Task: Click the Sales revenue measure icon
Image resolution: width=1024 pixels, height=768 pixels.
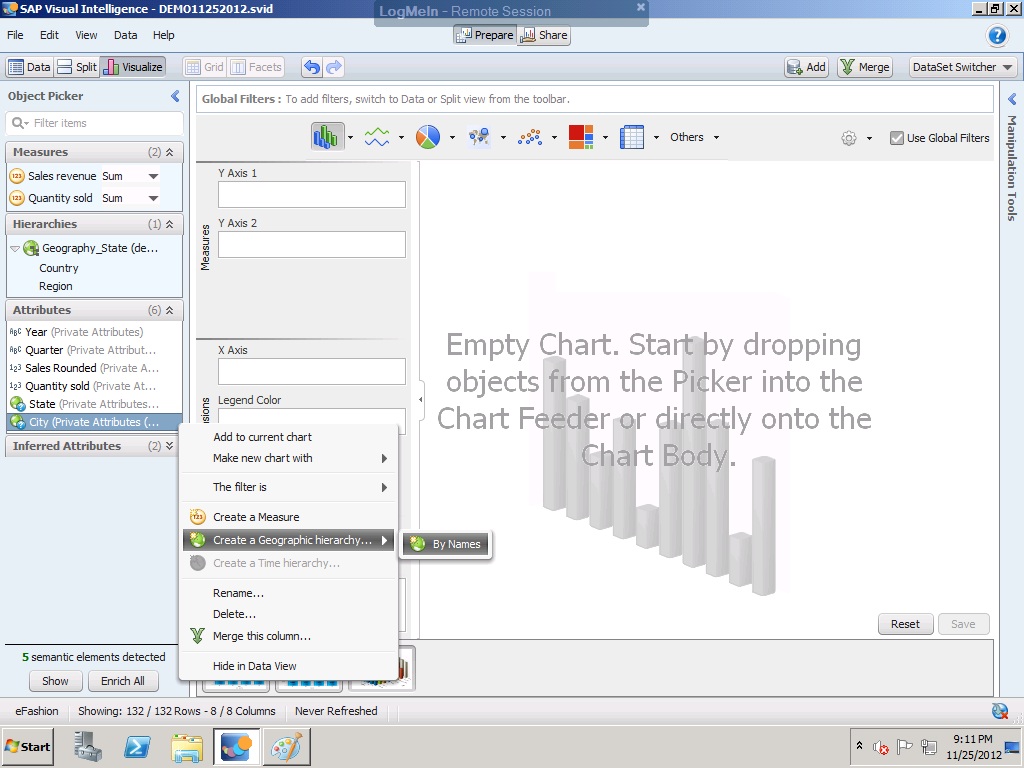Action: [17, 176]
